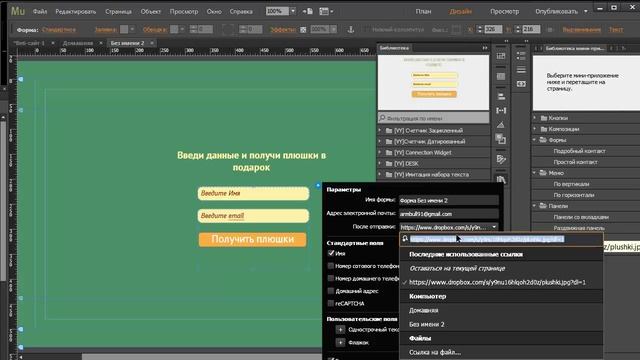Select the По вертикали menu widget
This screenshot has width=640, height=360.
[571, 184]
